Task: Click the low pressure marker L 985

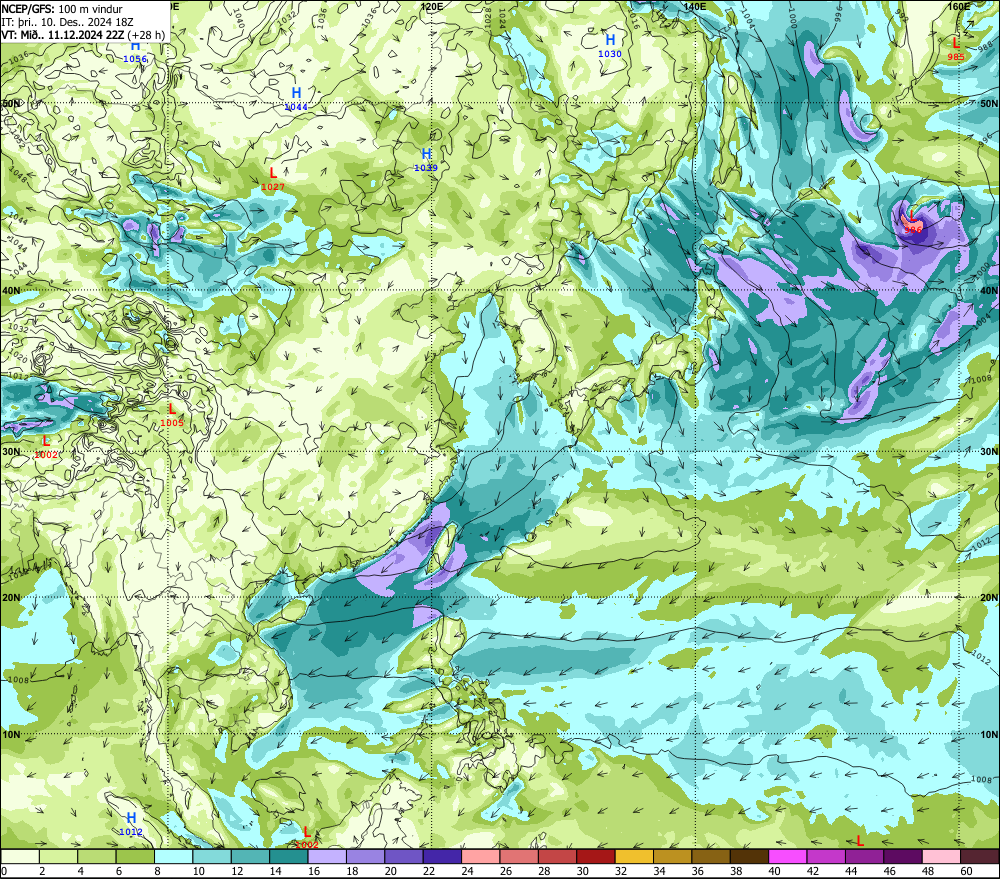Action: 955,49
